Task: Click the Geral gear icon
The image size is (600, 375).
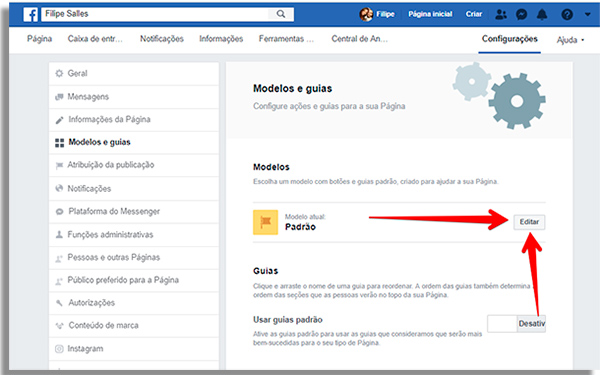Action: coord(59,73)
